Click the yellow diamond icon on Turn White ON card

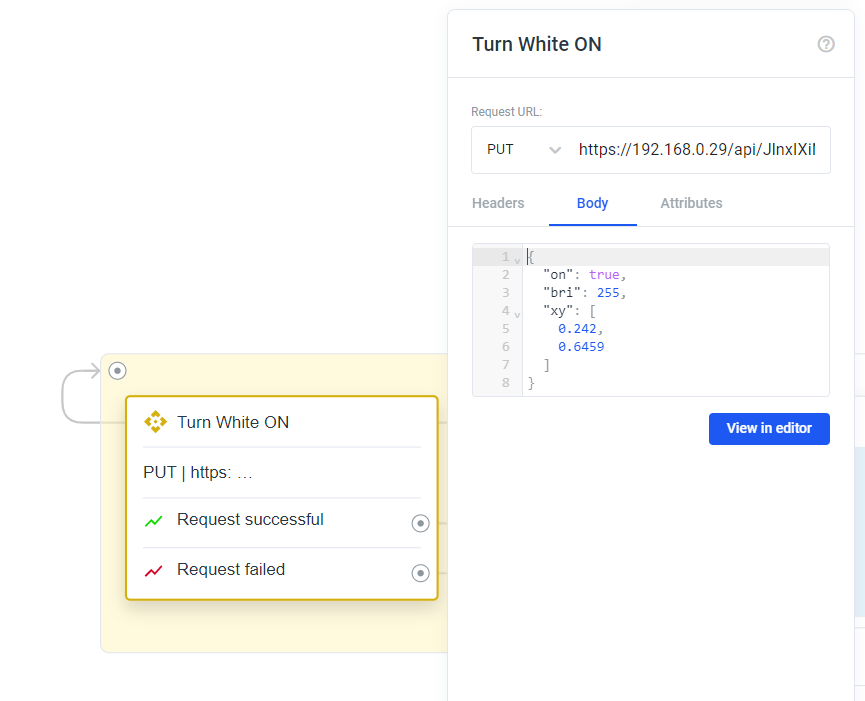pos(155,422)
